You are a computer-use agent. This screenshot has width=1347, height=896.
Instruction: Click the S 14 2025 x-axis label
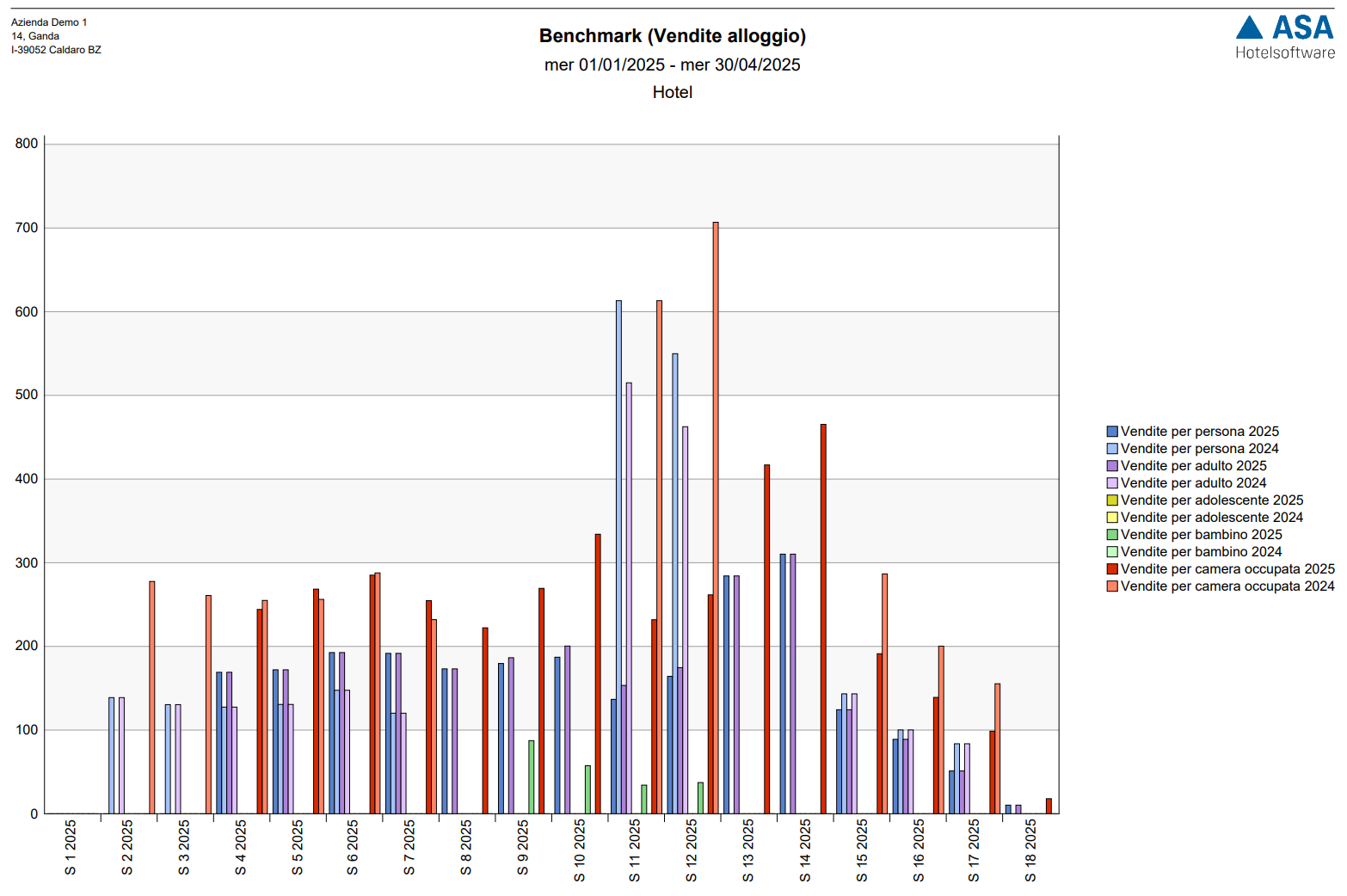(x=805, y=850)
